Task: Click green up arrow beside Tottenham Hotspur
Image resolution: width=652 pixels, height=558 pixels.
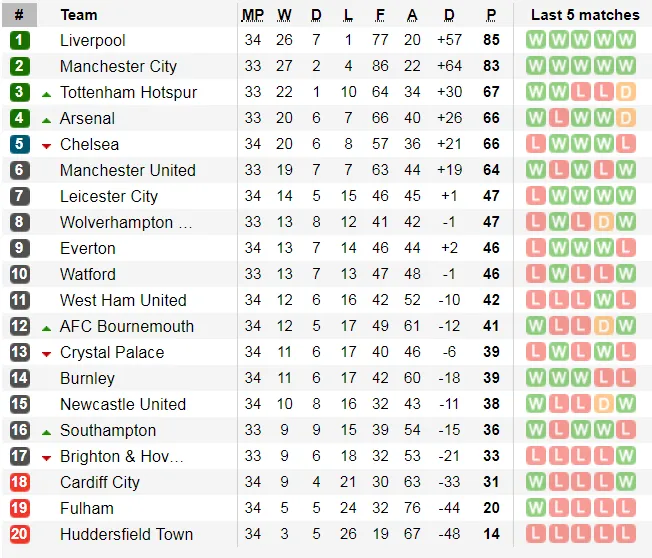Action: [x=46, y=93]
